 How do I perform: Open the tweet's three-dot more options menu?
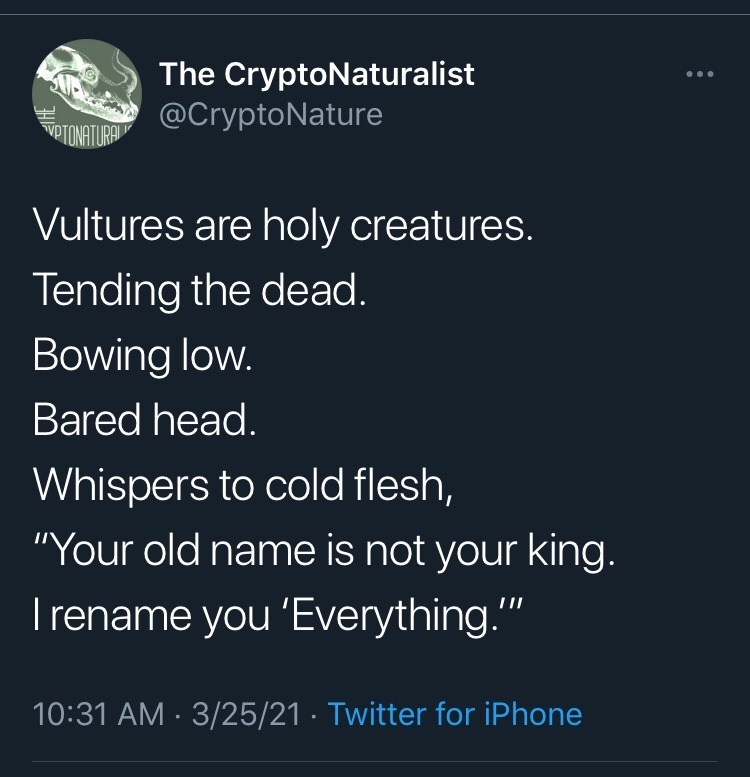(x=700, y=75)
